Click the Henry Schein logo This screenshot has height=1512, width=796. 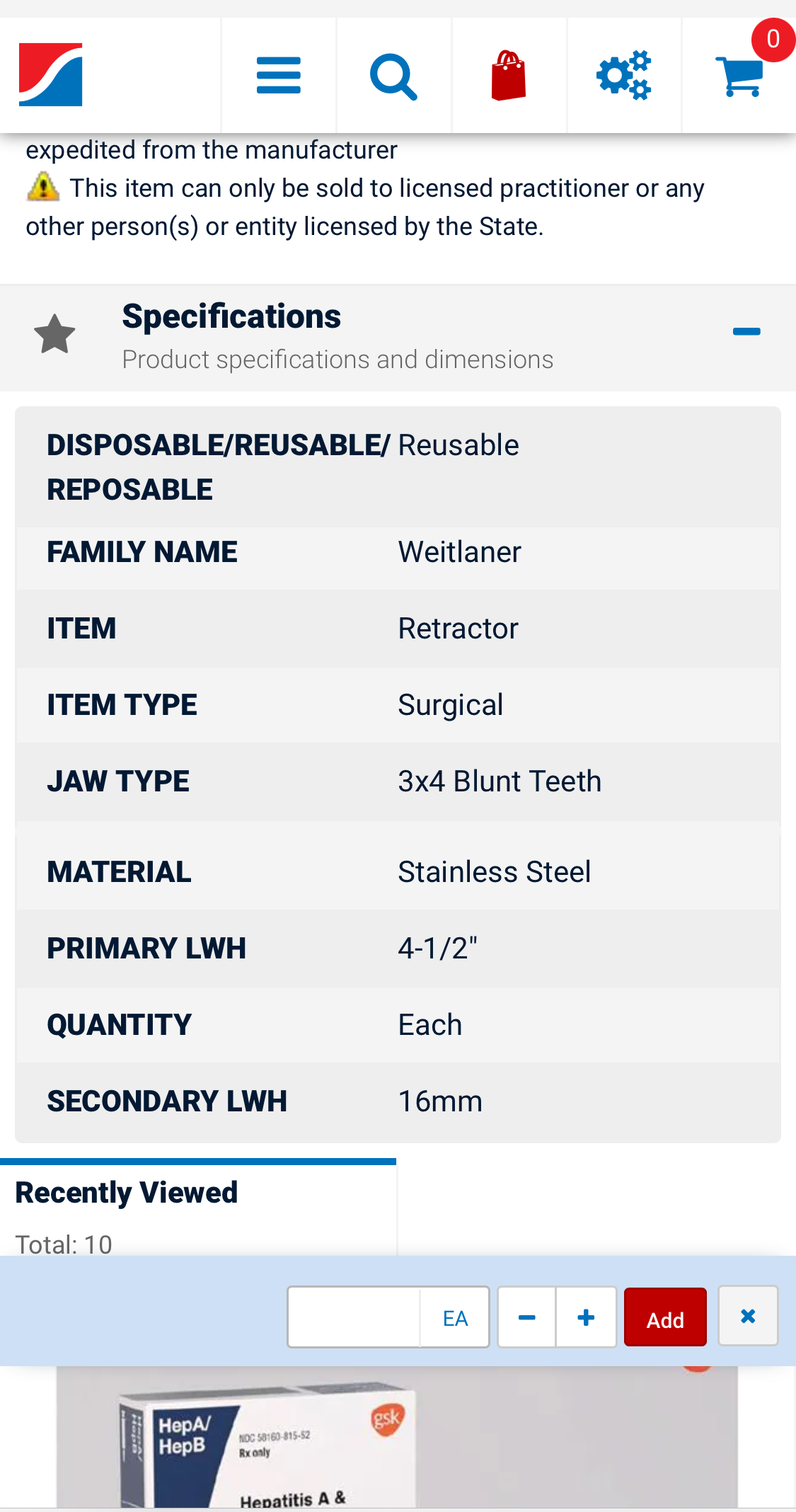(x=51, y=74)
